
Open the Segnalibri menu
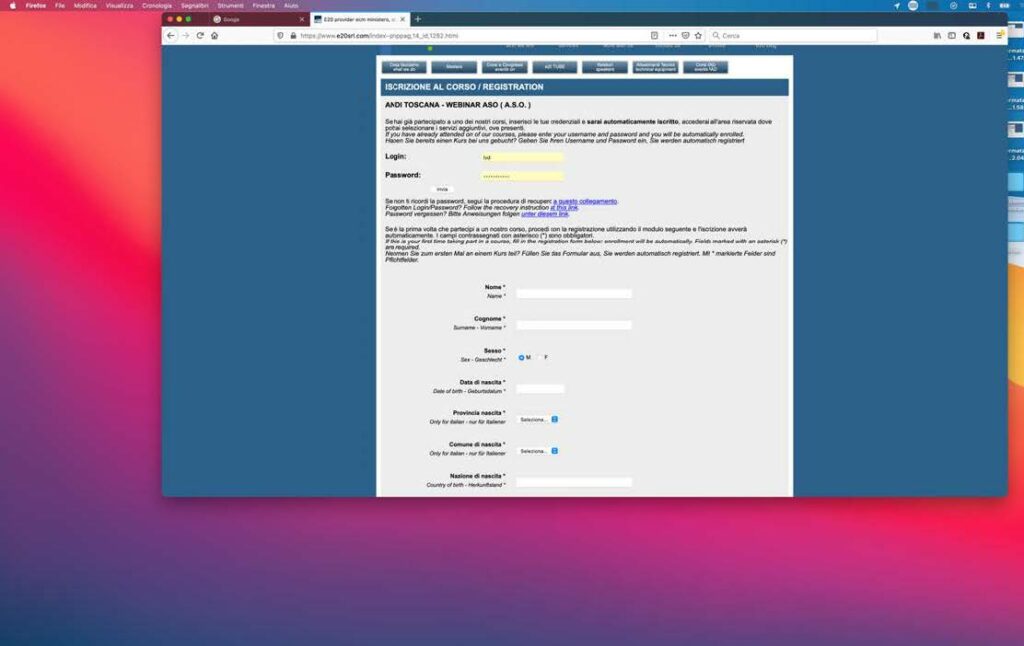pos(195,5)
